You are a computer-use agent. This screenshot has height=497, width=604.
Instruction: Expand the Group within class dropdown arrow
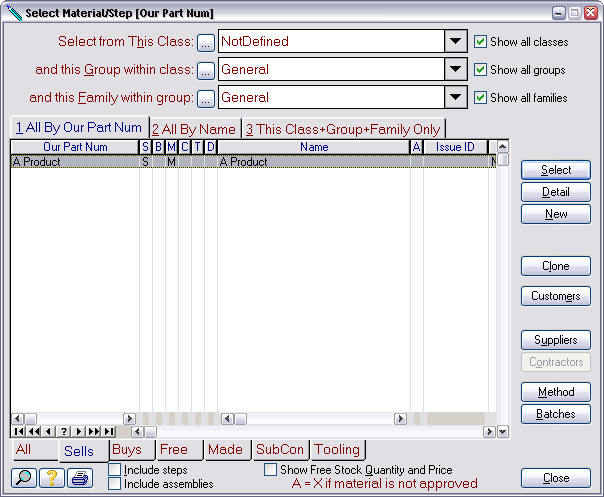click(x=456, y=69)
